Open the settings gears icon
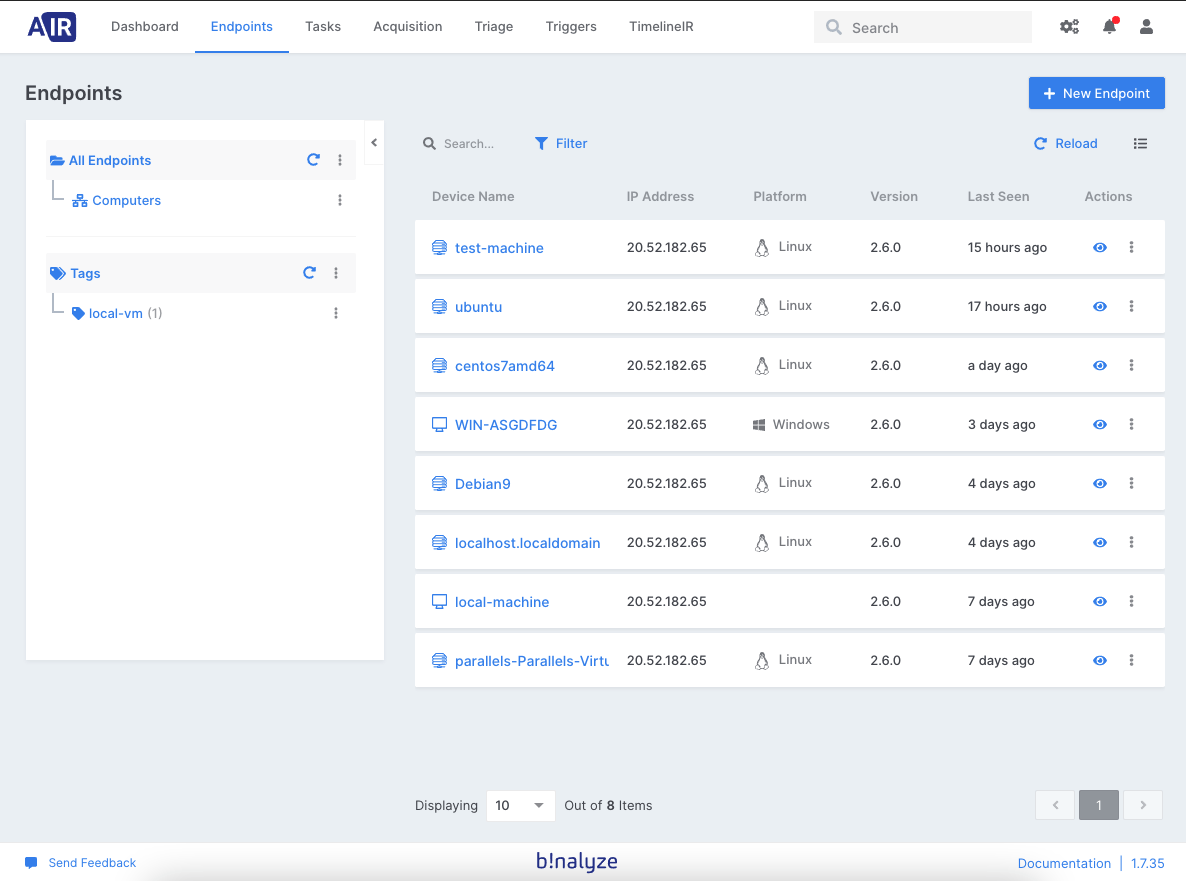Viewport: 1186px width, 881px height. point(1069,27)
